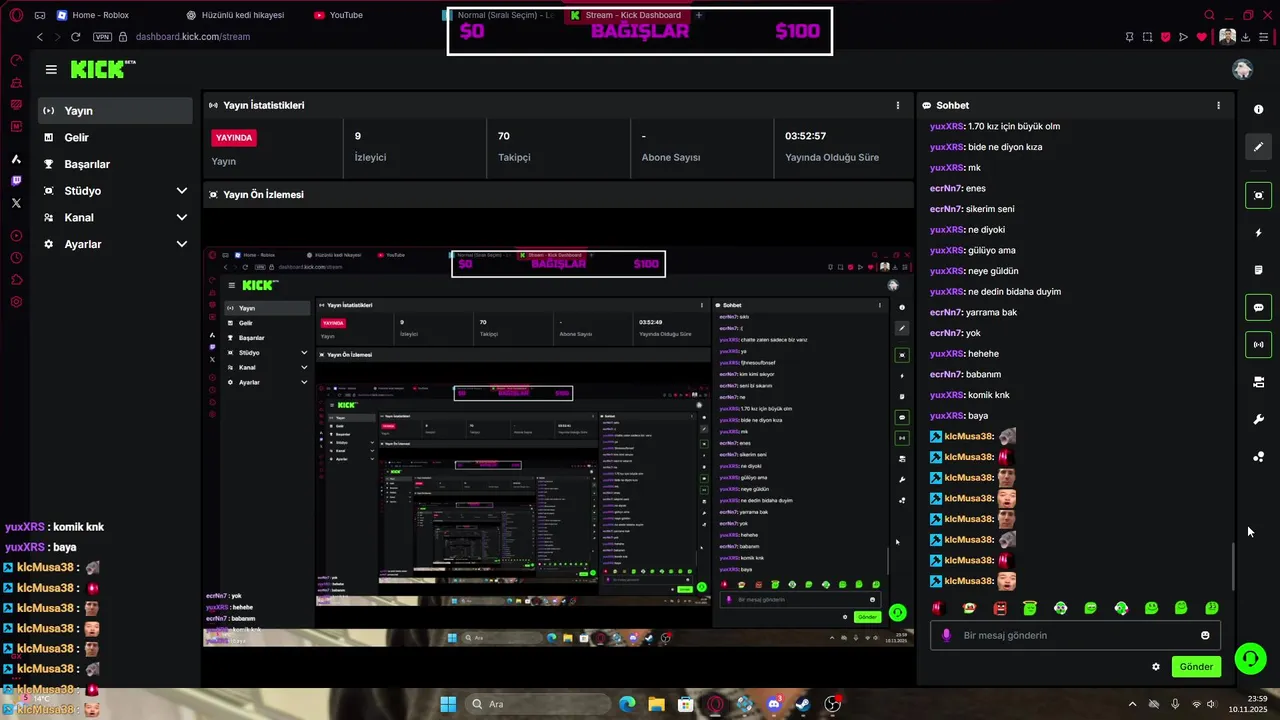Show hidden system tray icons

[x=1132, y=704]
